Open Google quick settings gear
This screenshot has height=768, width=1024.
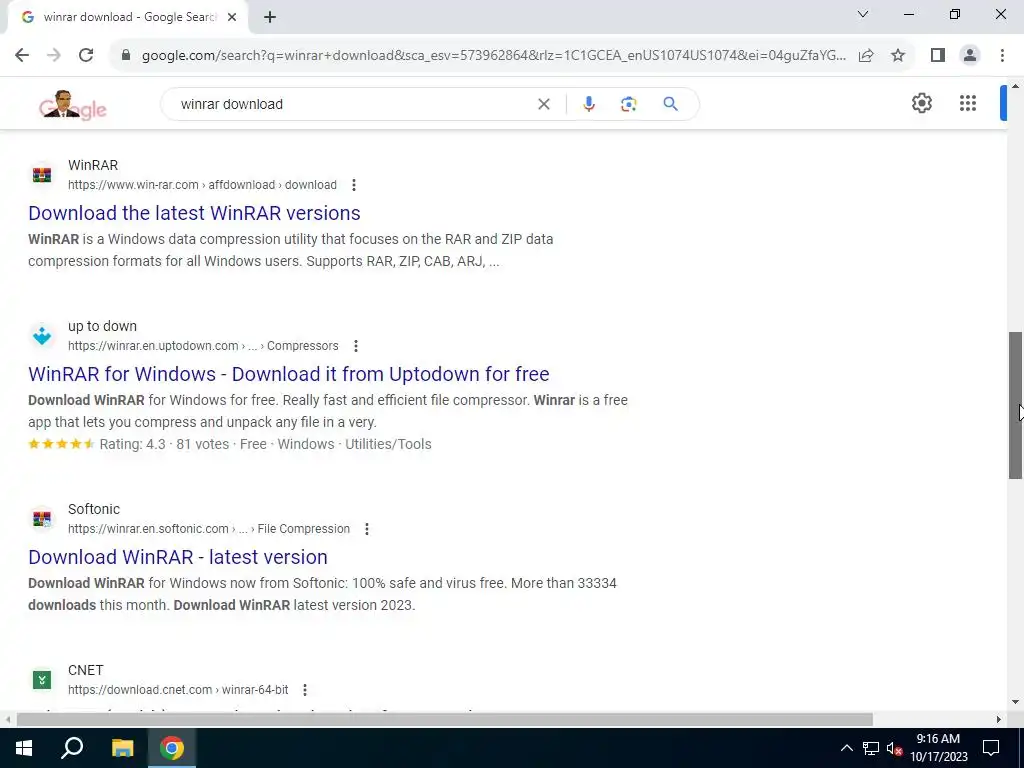click(921, 103)
